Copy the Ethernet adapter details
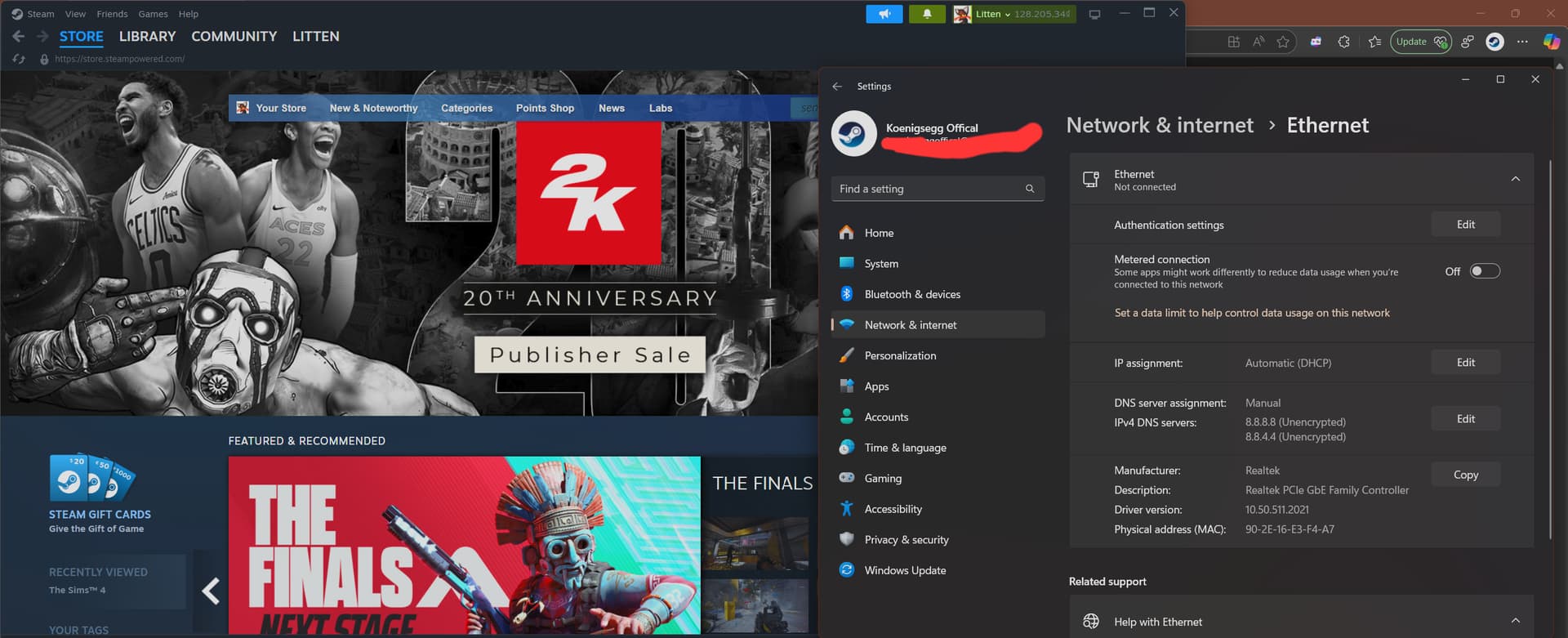 (1465, 475)
